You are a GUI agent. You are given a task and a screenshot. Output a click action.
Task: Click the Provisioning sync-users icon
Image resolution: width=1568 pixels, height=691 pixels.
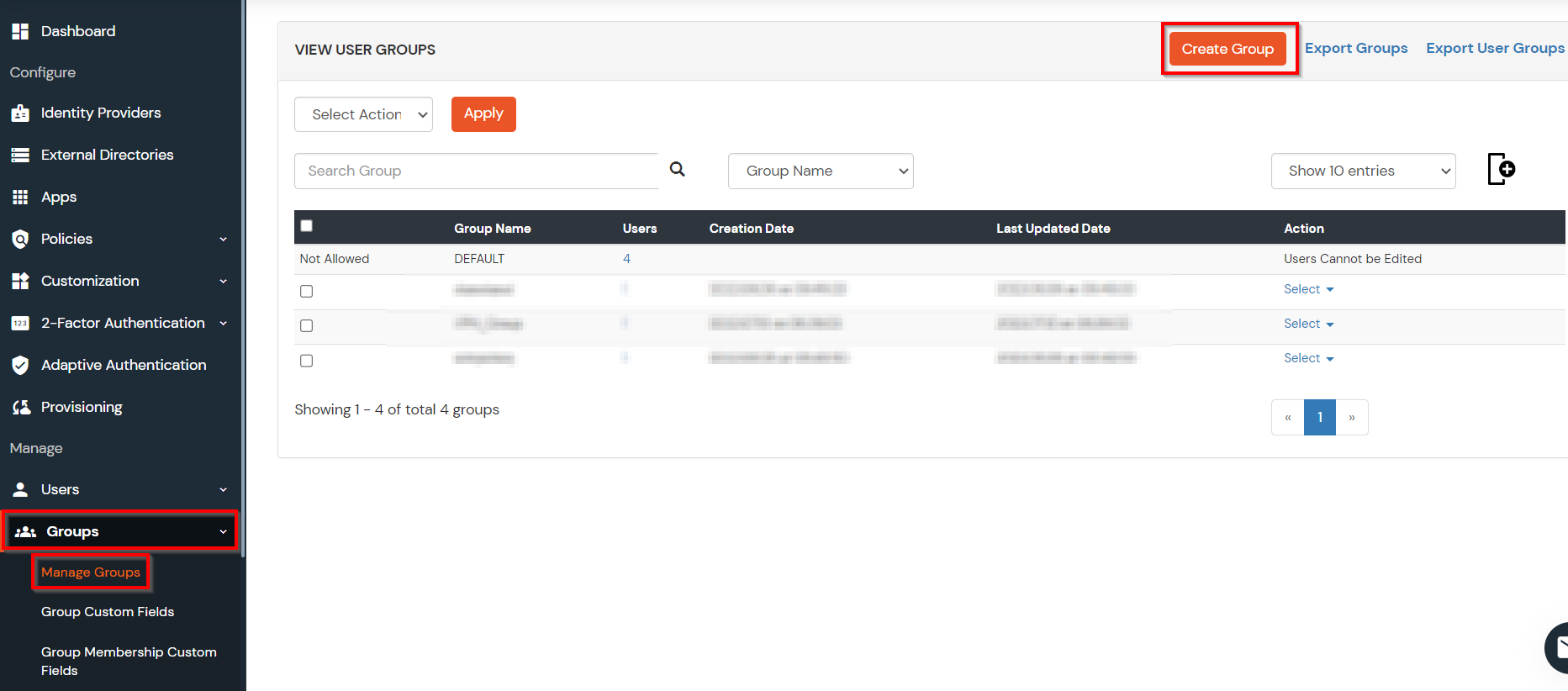click(x=21, y=407)
